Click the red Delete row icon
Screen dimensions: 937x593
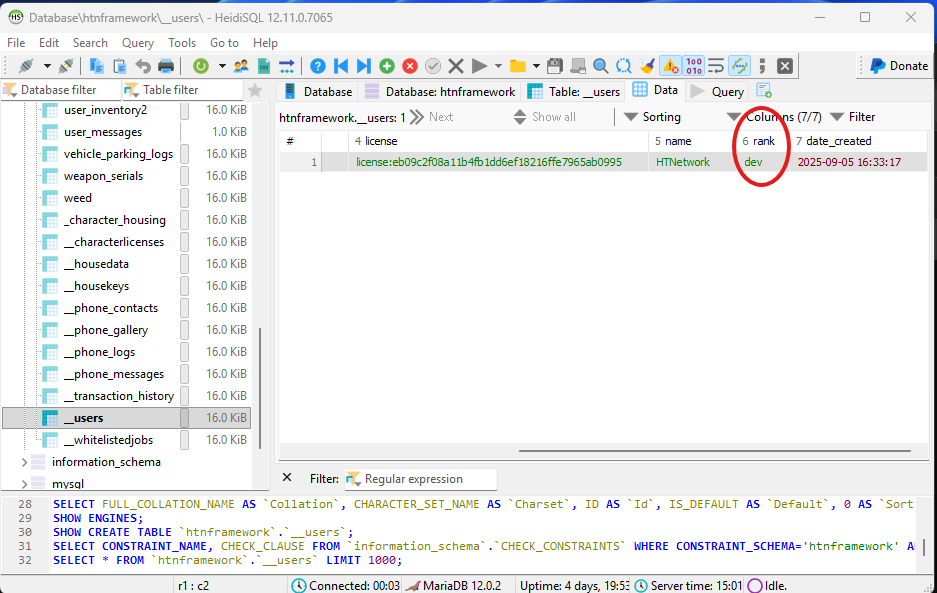(409, 66)
